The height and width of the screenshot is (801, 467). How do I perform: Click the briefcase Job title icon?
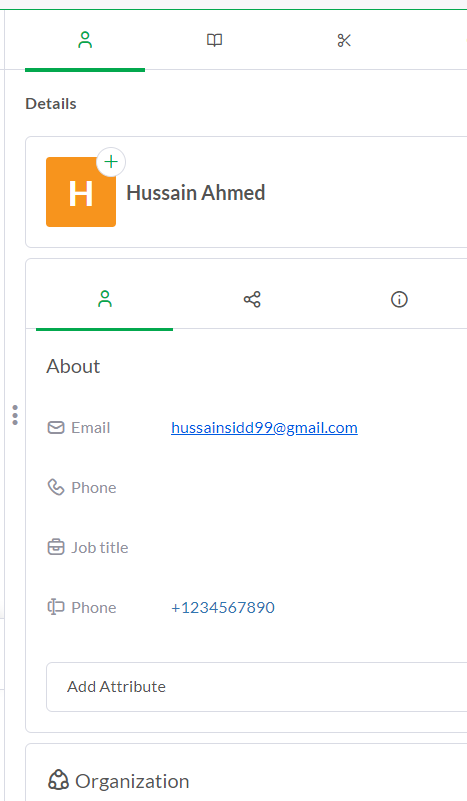coord(56,548)
